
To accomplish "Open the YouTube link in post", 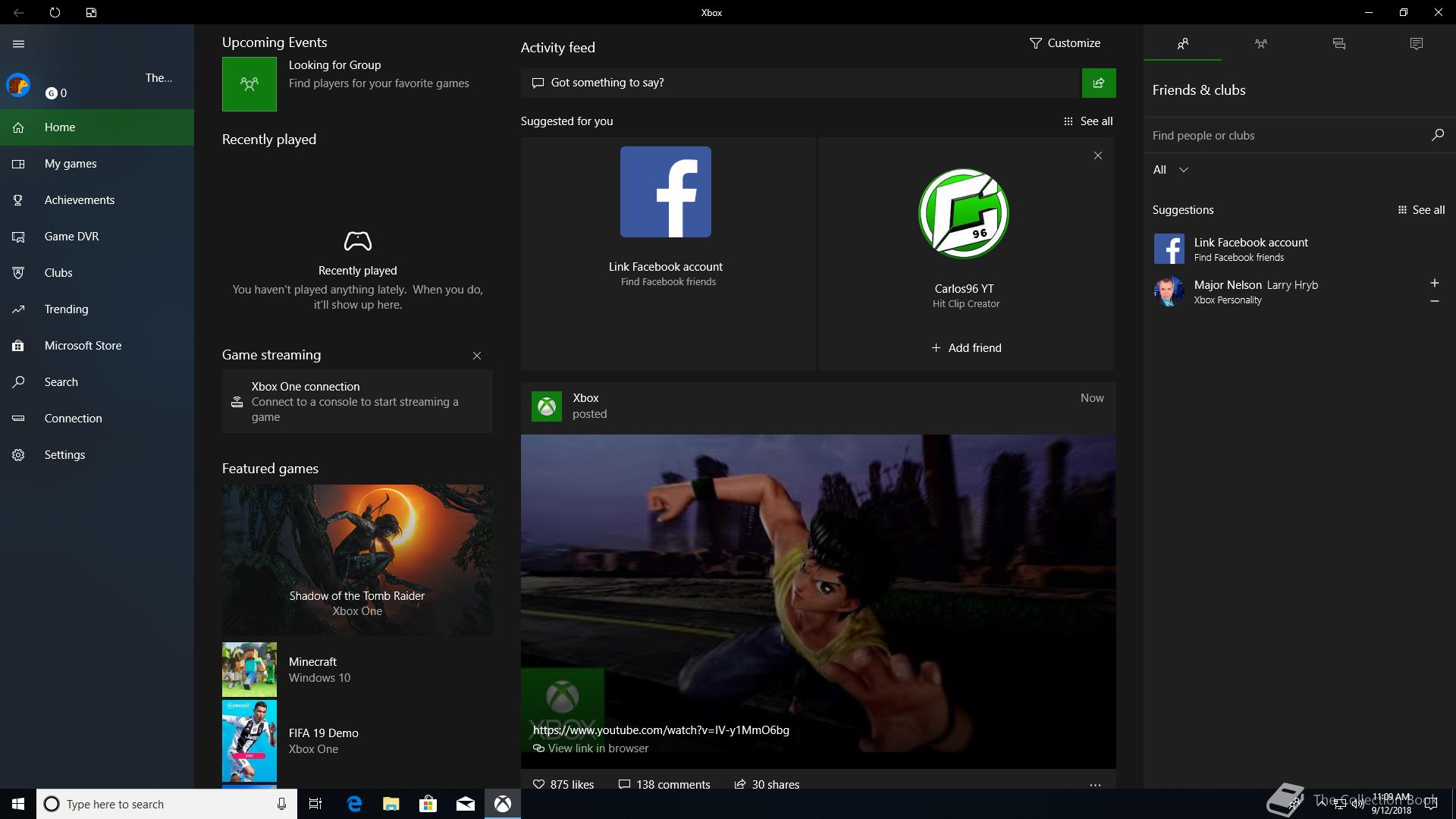I will click(x=661, y=730).
